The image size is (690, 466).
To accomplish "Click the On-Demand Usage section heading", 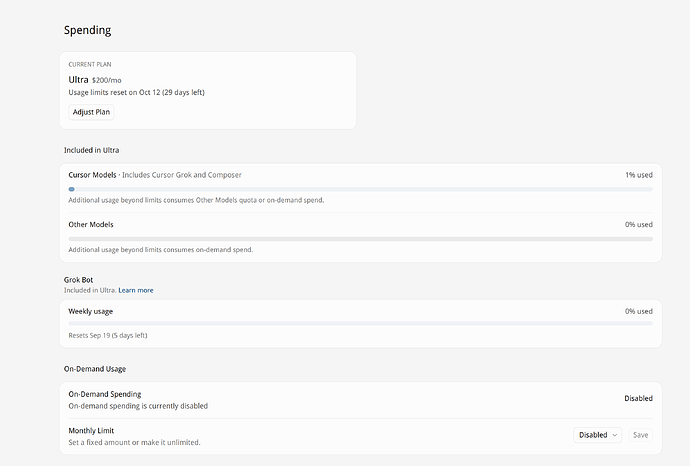I will point(95,369).
